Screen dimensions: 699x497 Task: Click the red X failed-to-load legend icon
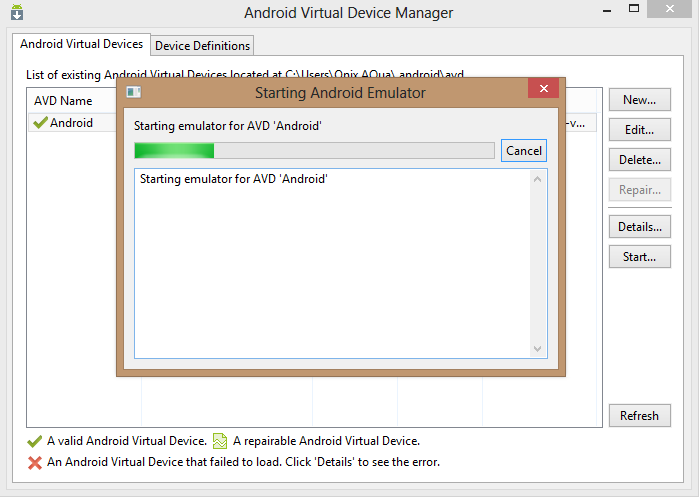(35, 463)
